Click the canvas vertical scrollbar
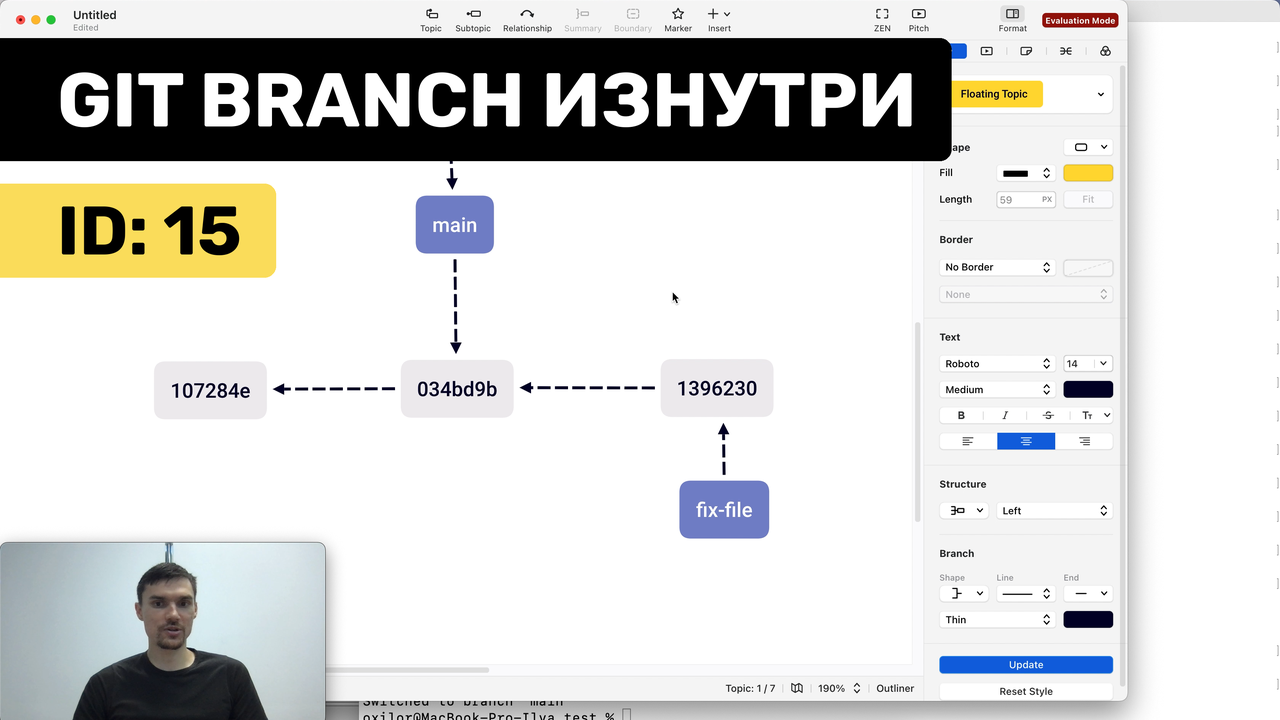 [x=918, y=422]
